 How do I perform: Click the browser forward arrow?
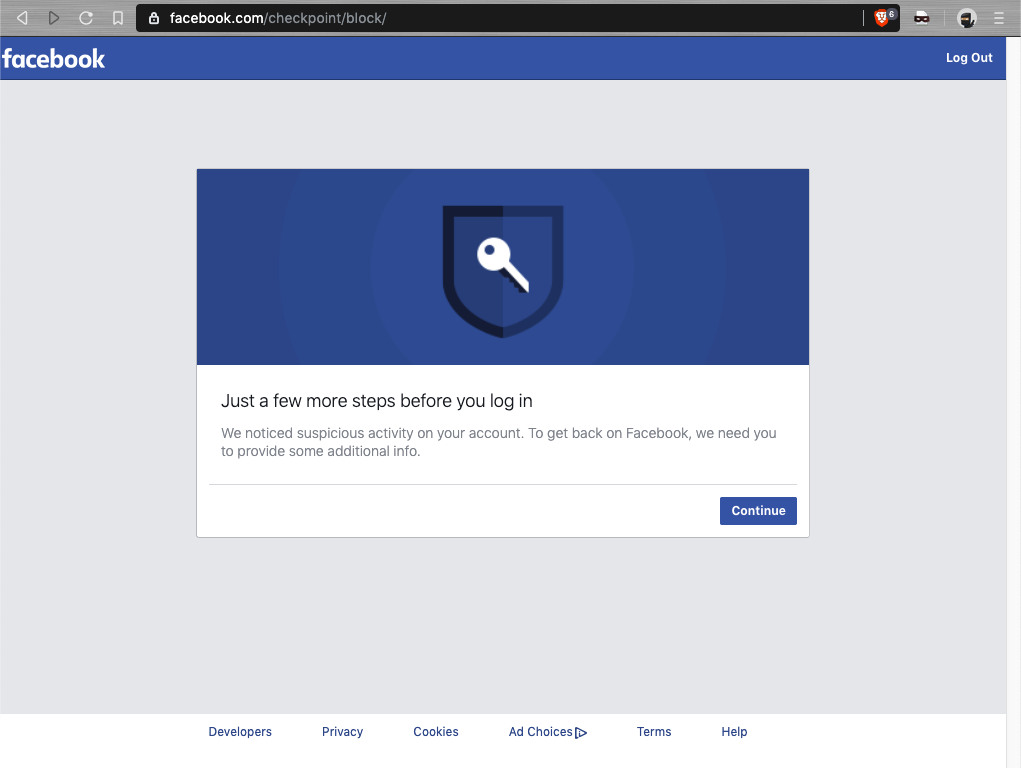coord(54,18)
